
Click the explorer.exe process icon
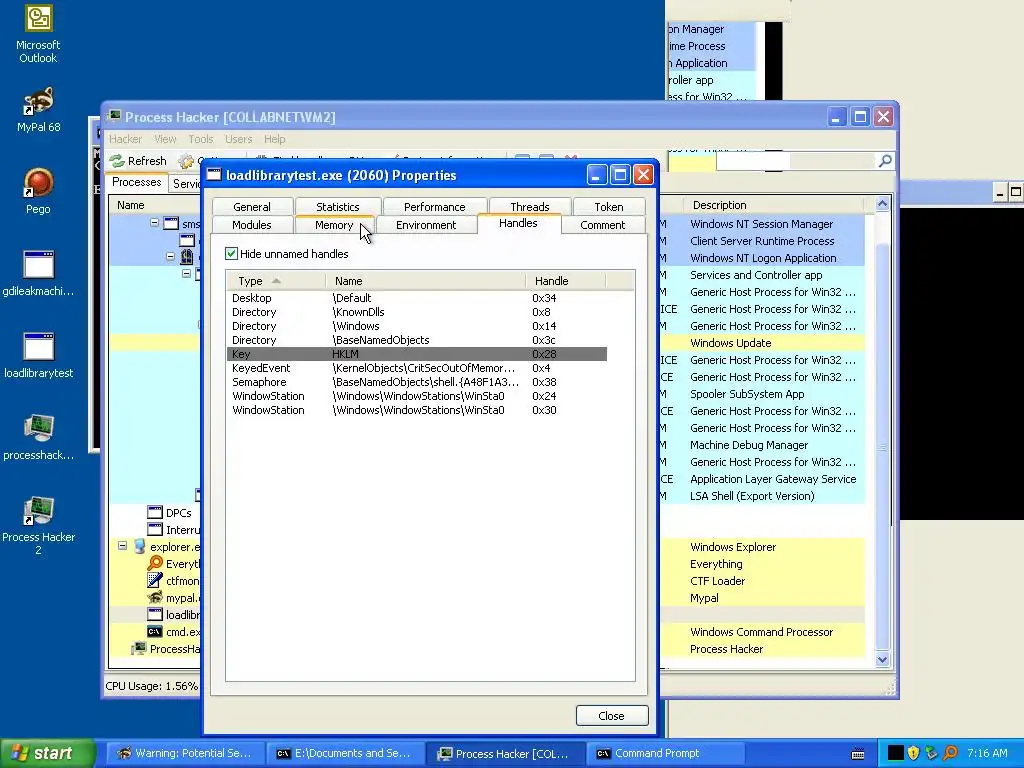(x=139, y=547)
